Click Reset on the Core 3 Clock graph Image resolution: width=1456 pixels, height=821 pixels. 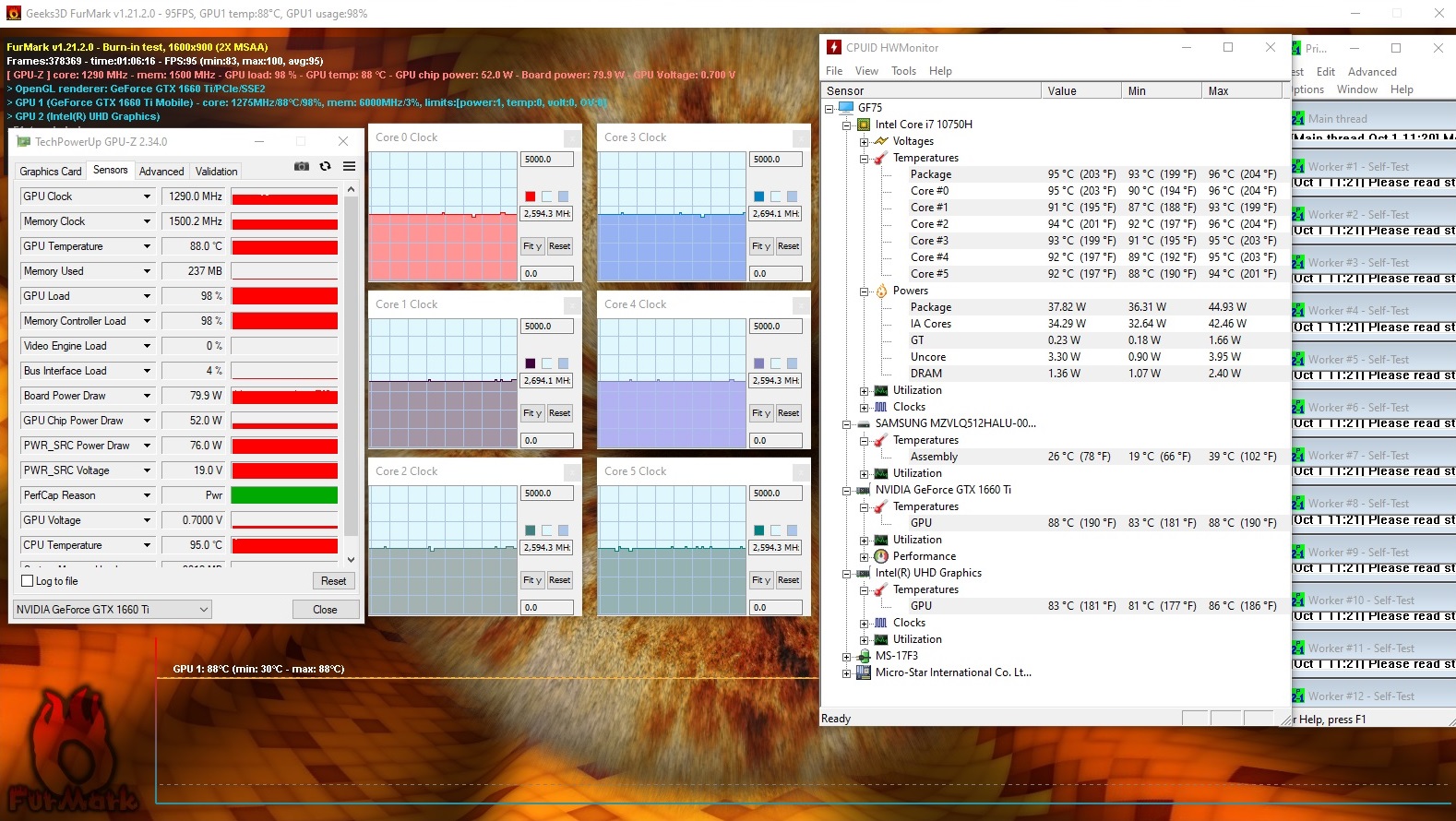pos(789,246)
